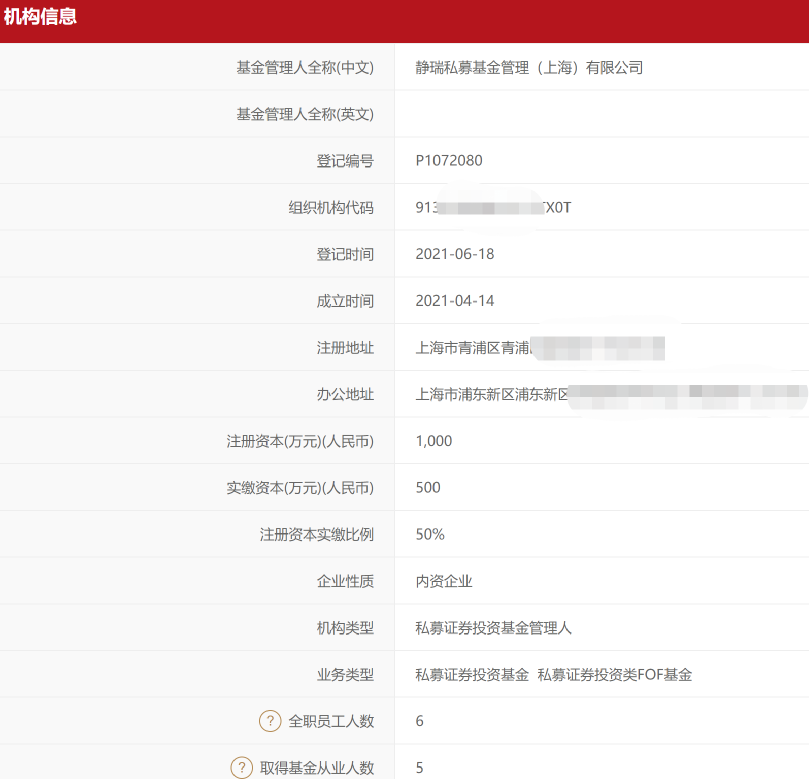The height and width of the screenshot is (779, 809).
Task: Click the business type 私募证券投资类FOF基金
Action: (x=617, y=674)
